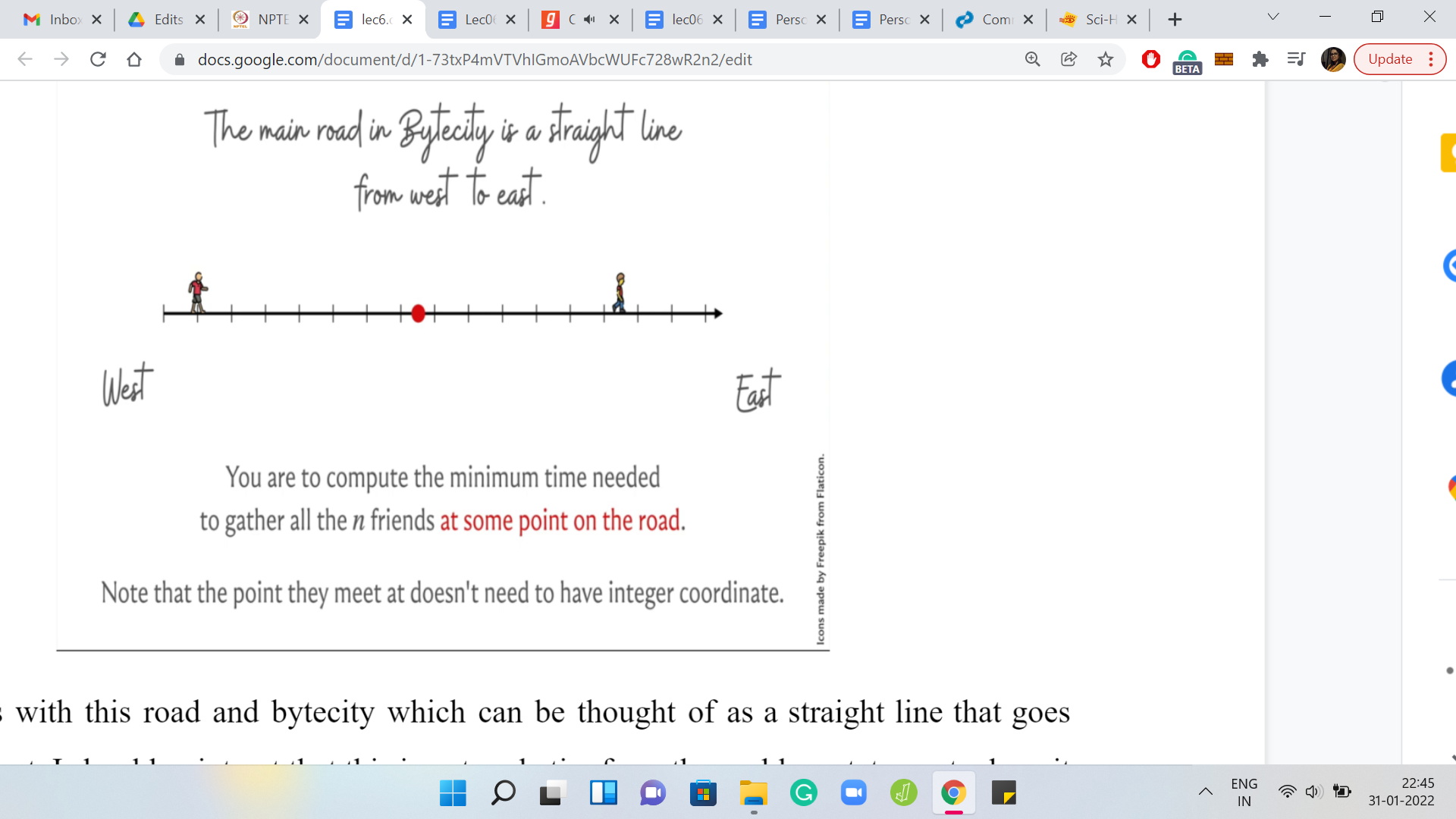This screenshot has width=1456, height=819.
Task: Click the red adblocker extension icon
Action: click(x=1150, y=59)
